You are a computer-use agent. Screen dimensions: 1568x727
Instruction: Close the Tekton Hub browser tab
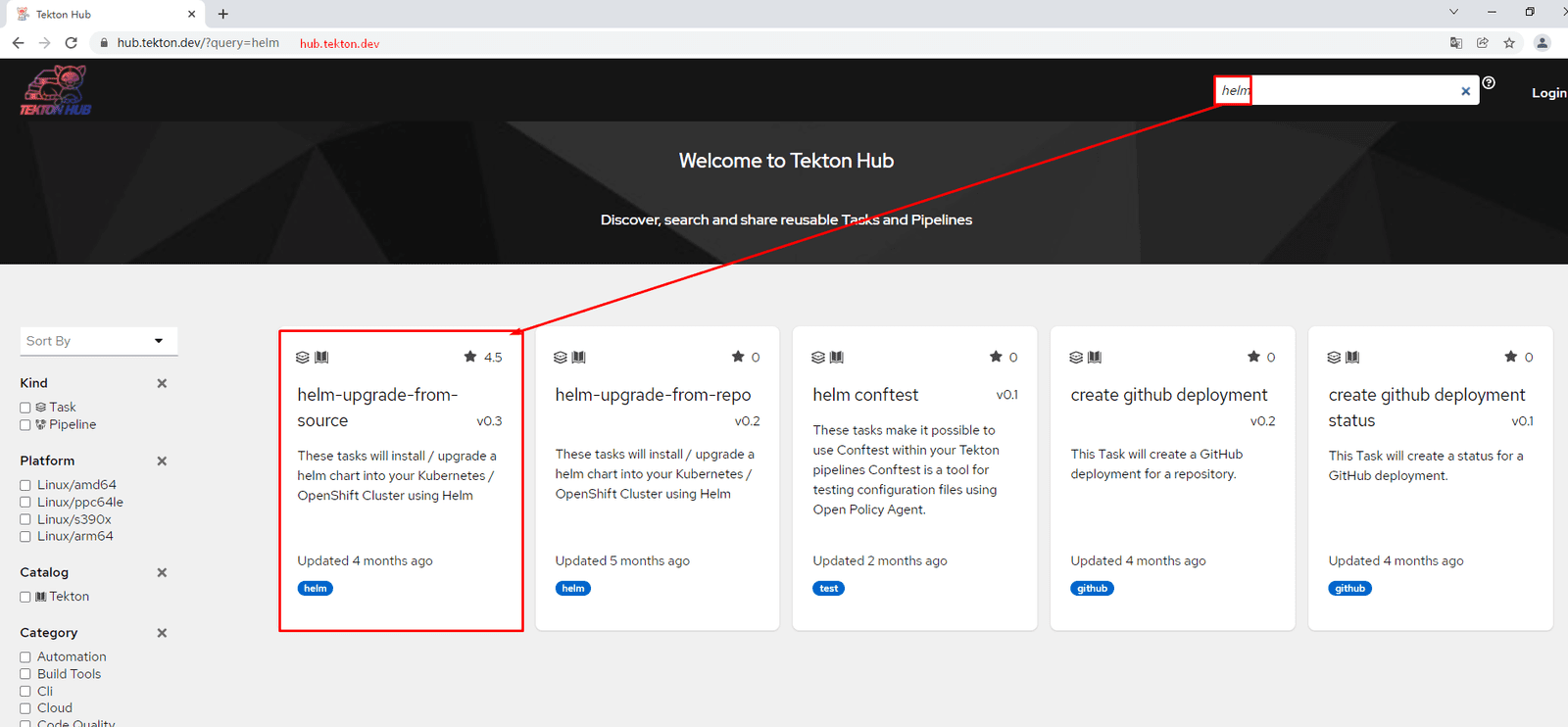tap(191, 14)
